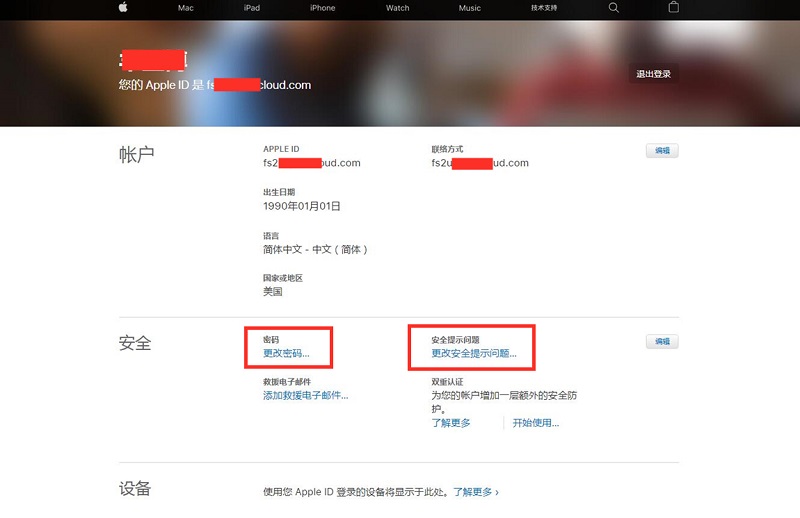
Task: Click the 安全 section heading
Action: (135, 343)
